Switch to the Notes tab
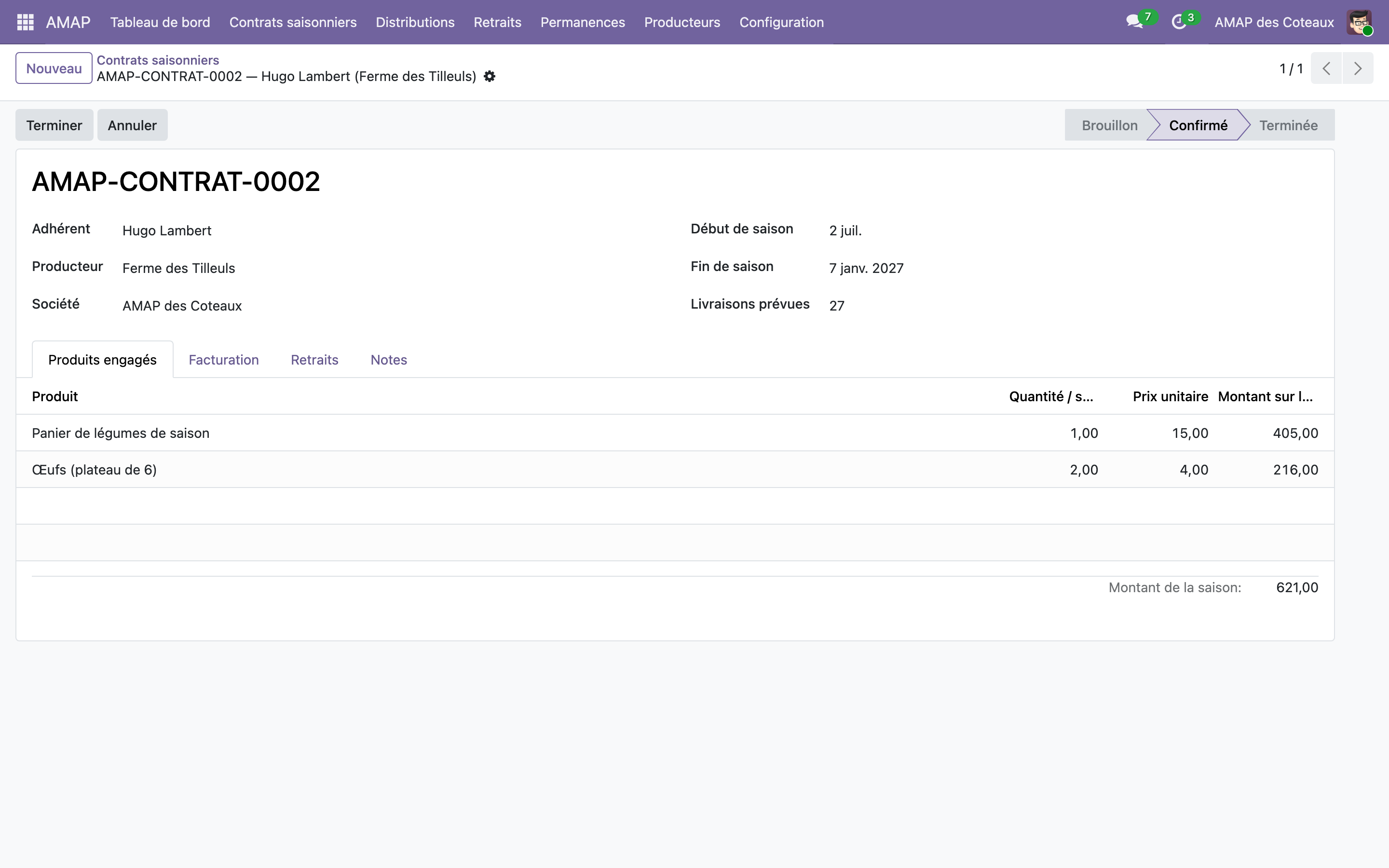Screen dimensions: 1389x868 (x=389, y=359)
